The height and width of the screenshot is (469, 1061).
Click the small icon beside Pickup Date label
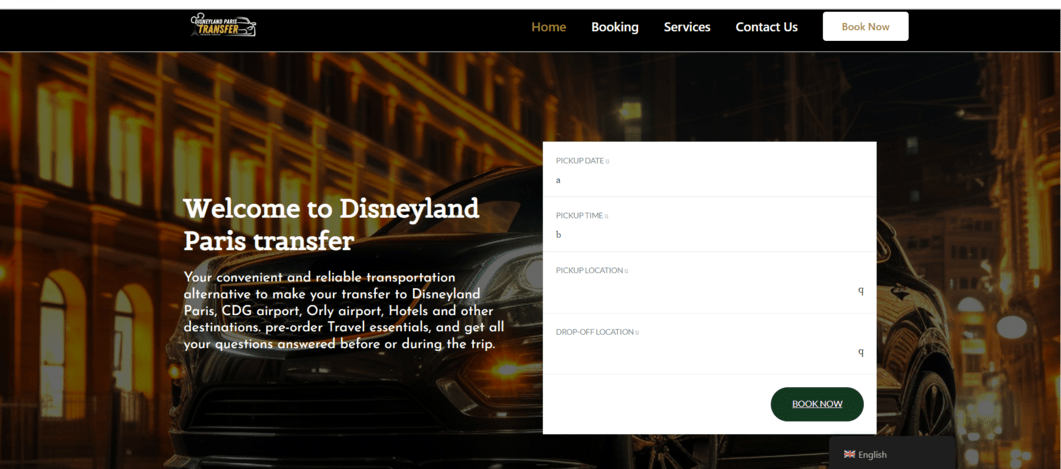[x=608, y=161]
